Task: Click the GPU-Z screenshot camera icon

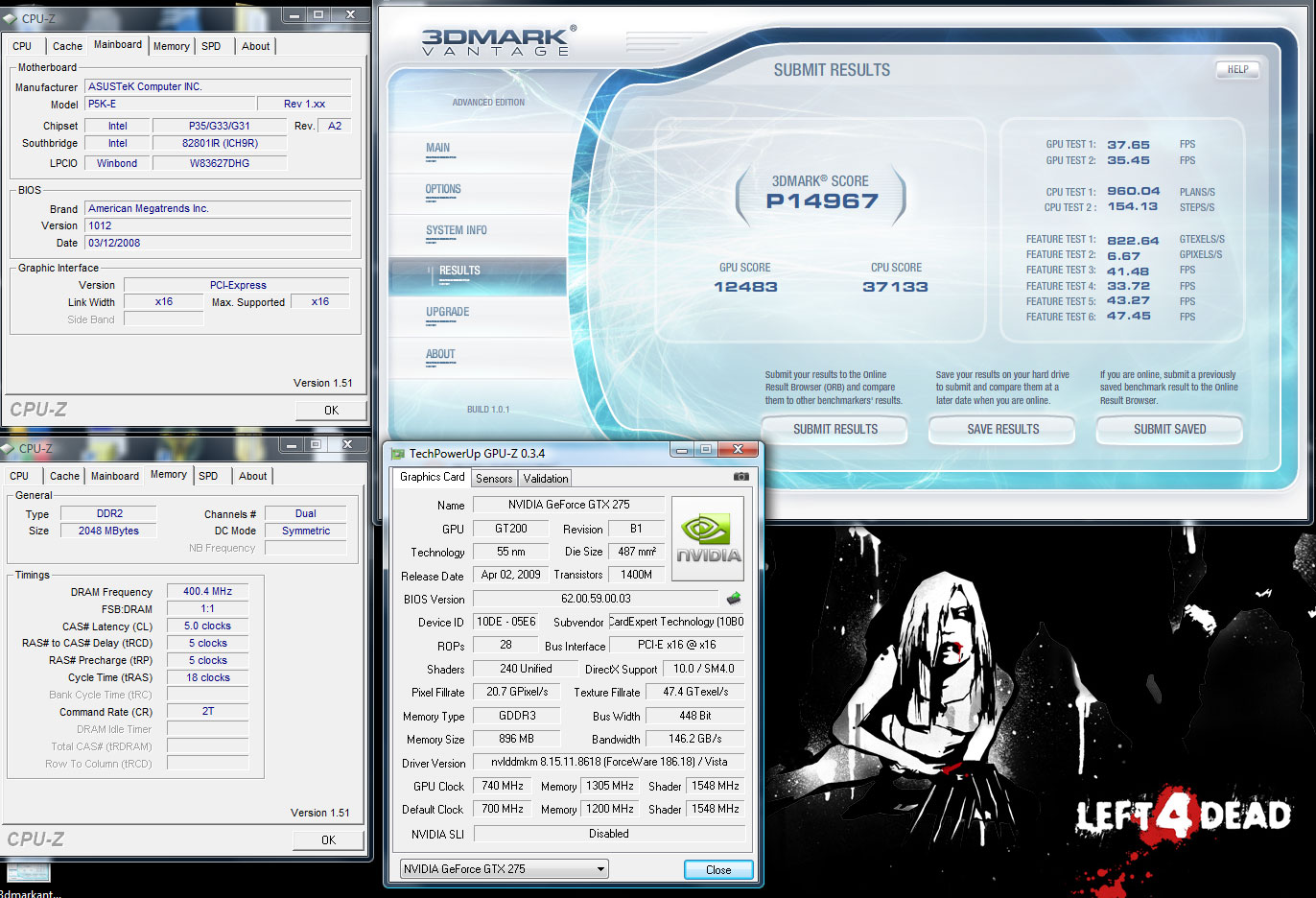Action: coord(740,476)
